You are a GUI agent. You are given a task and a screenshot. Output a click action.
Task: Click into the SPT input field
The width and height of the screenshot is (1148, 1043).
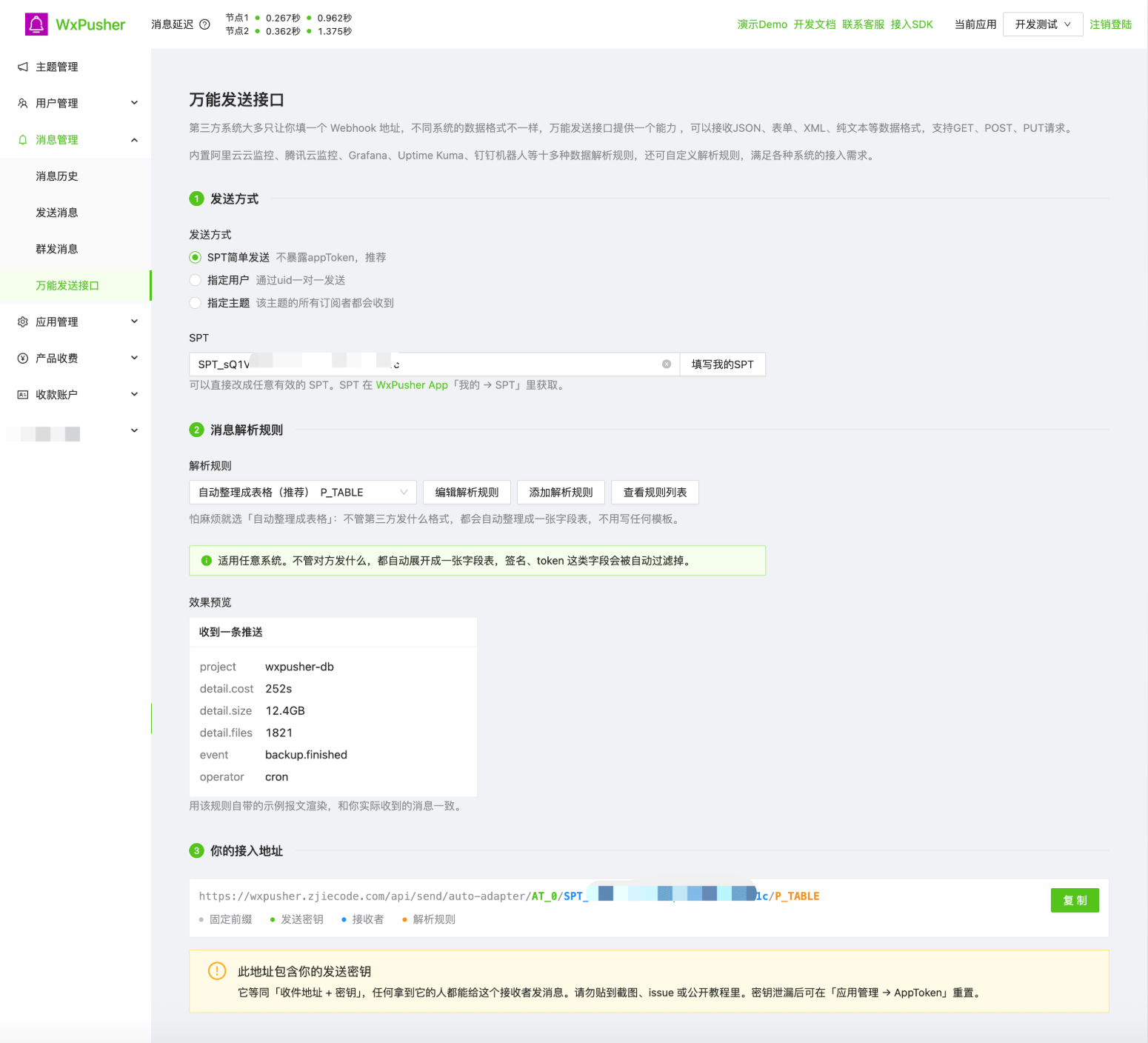pos(435,364)
